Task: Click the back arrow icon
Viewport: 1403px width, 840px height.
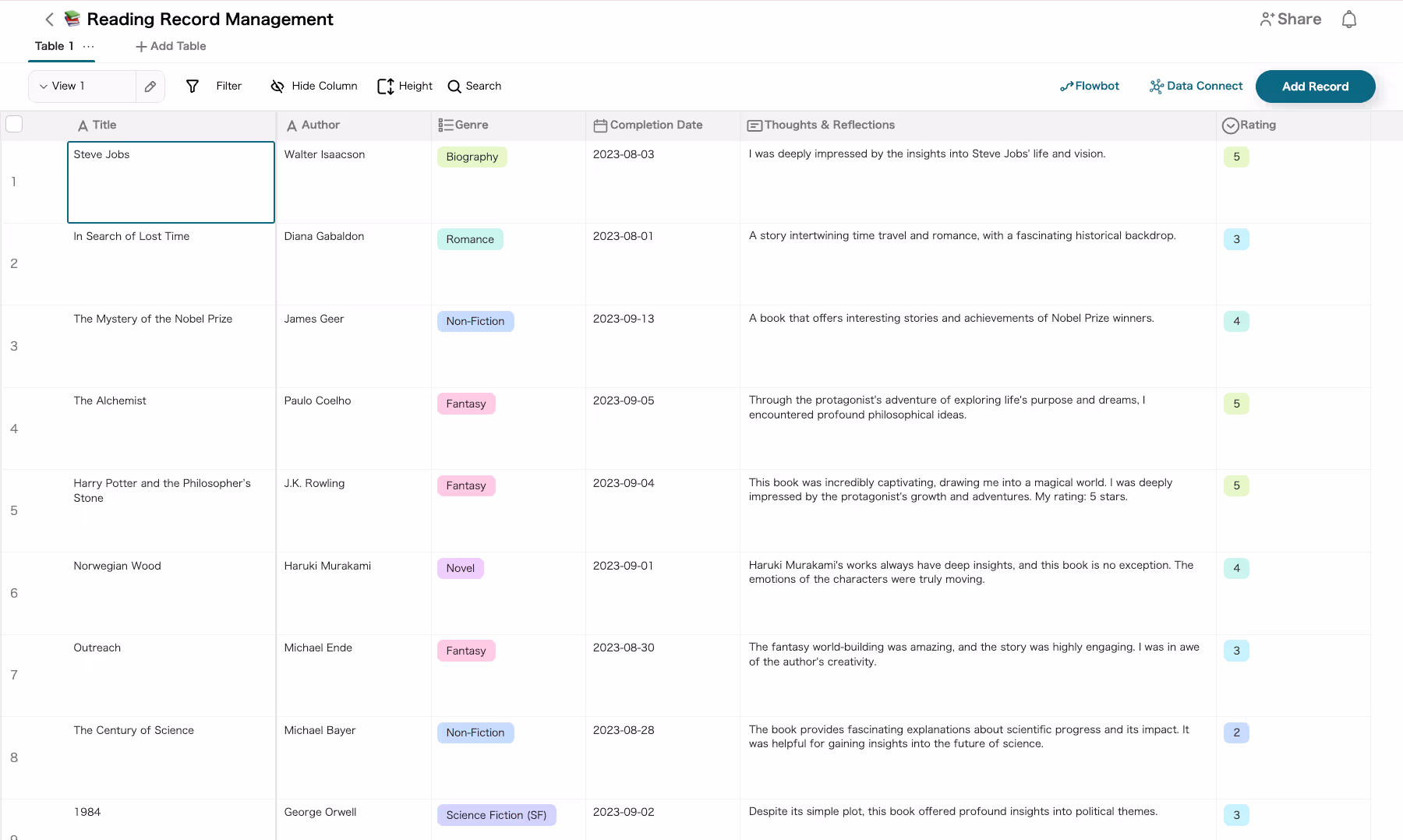Action: [x=49, y=19]
